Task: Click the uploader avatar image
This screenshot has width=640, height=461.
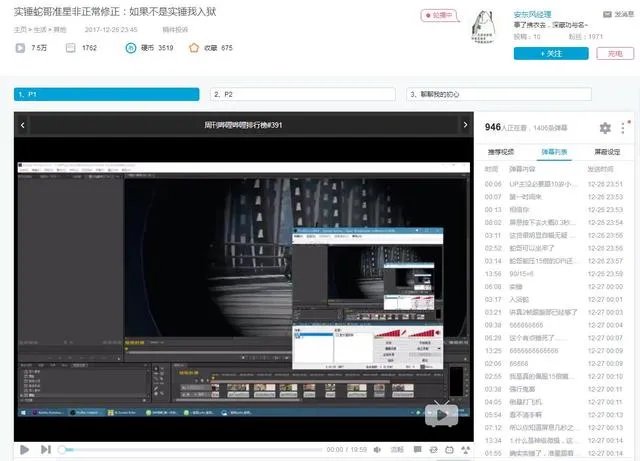Action: pos(483,27)
